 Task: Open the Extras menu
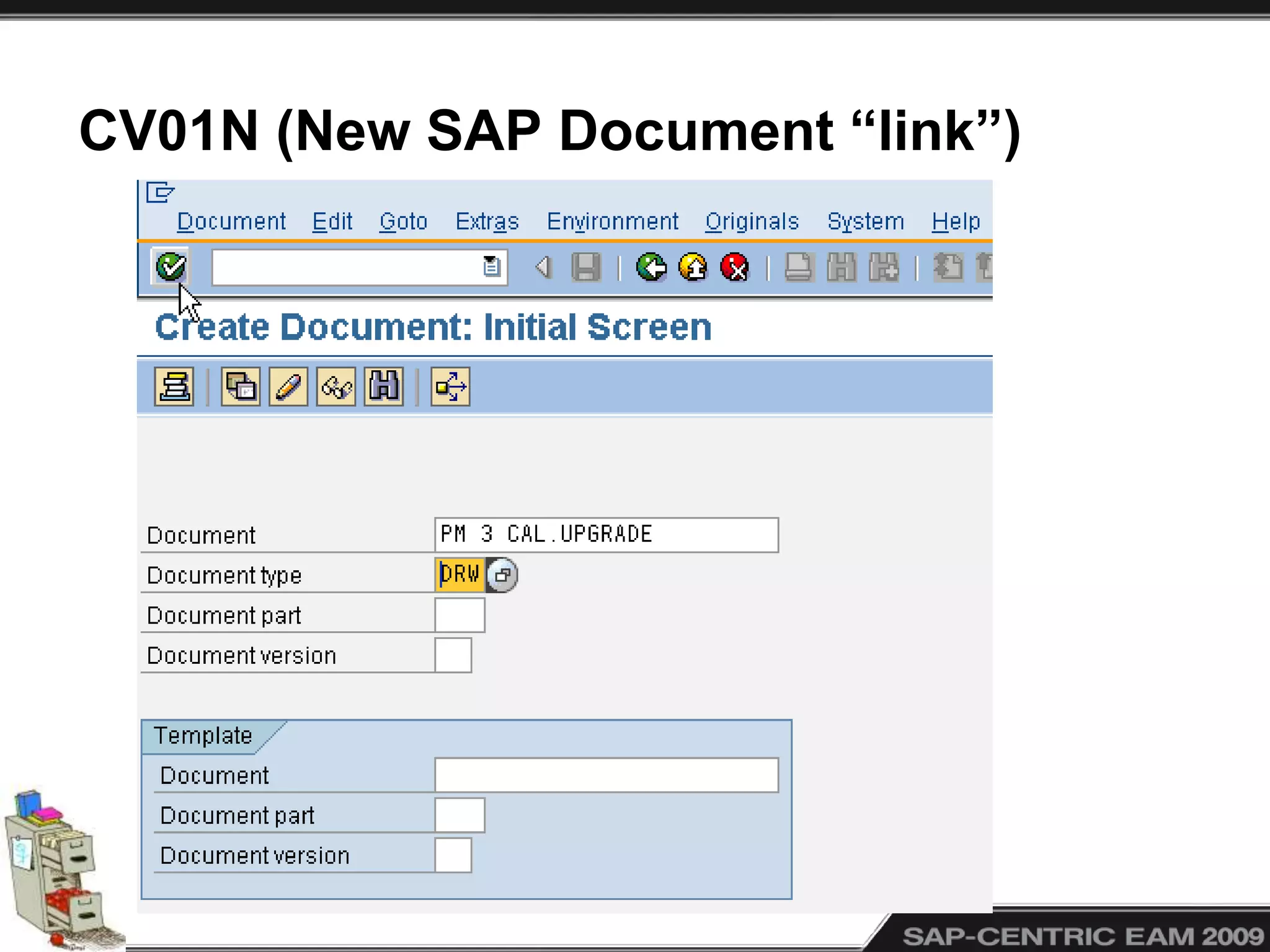(487, 221)
